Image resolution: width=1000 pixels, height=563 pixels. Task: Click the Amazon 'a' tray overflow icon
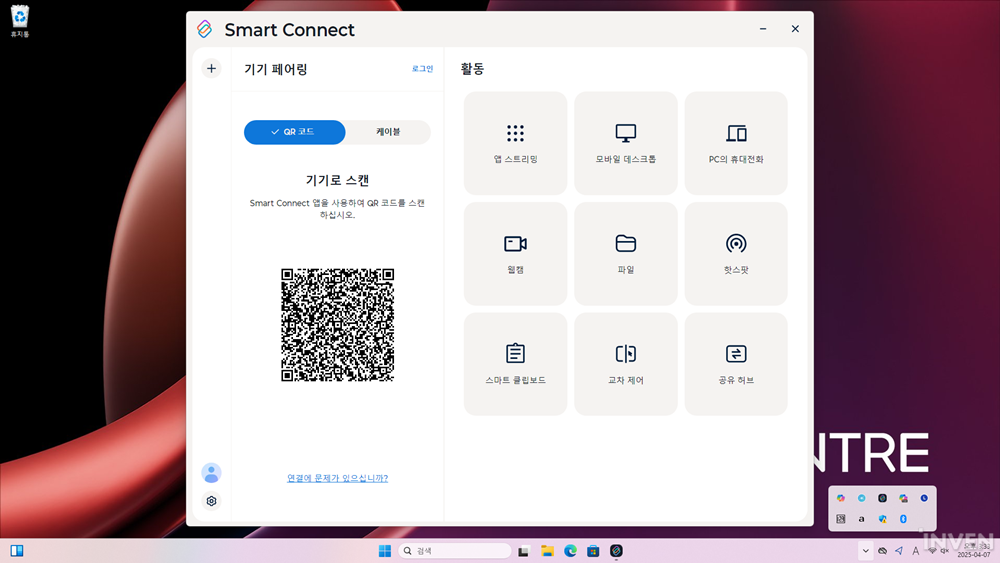(862, 519)
